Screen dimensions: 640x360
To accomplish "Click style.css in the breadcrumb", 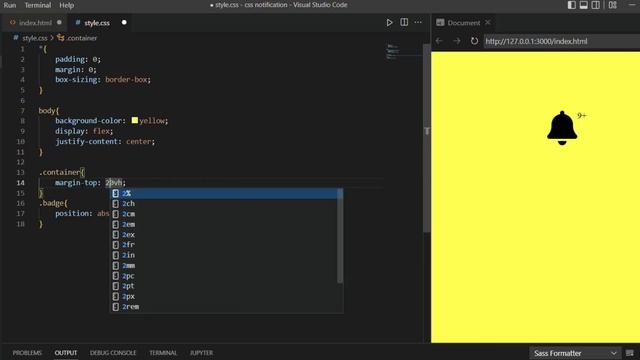I will point(35,38).
